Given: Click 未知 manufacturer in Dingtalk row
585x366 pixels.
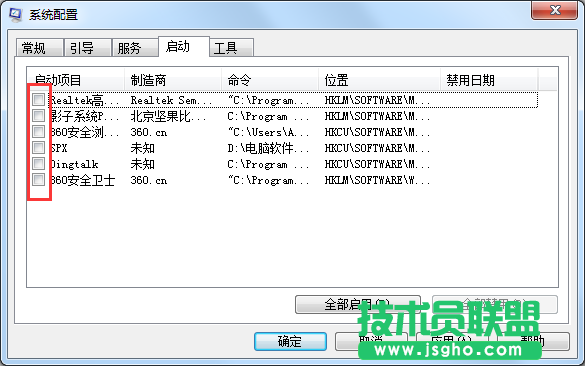Looking at the screenshot, I should pyautogui.click(x=143, y=164).
